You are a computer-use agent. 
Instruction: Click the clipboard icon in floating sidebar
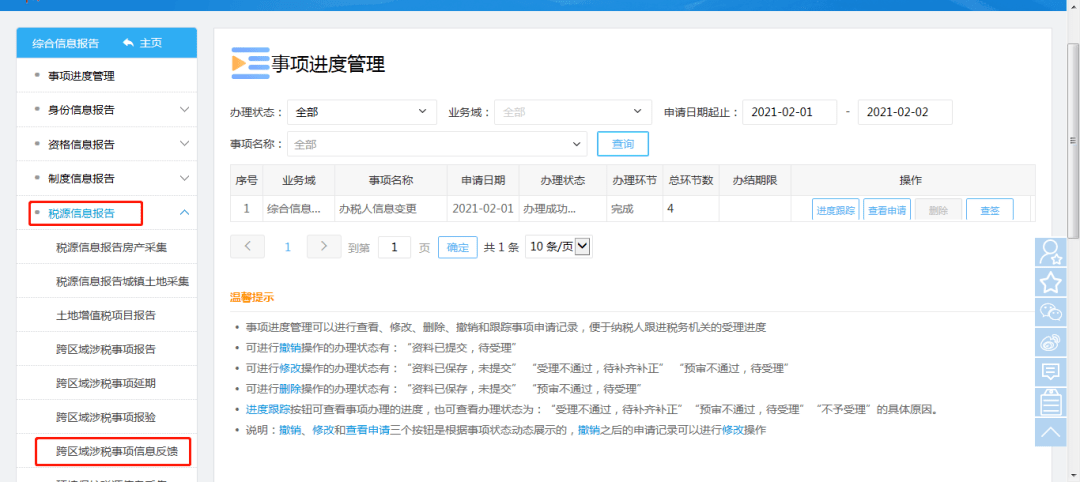[1050, 402]
